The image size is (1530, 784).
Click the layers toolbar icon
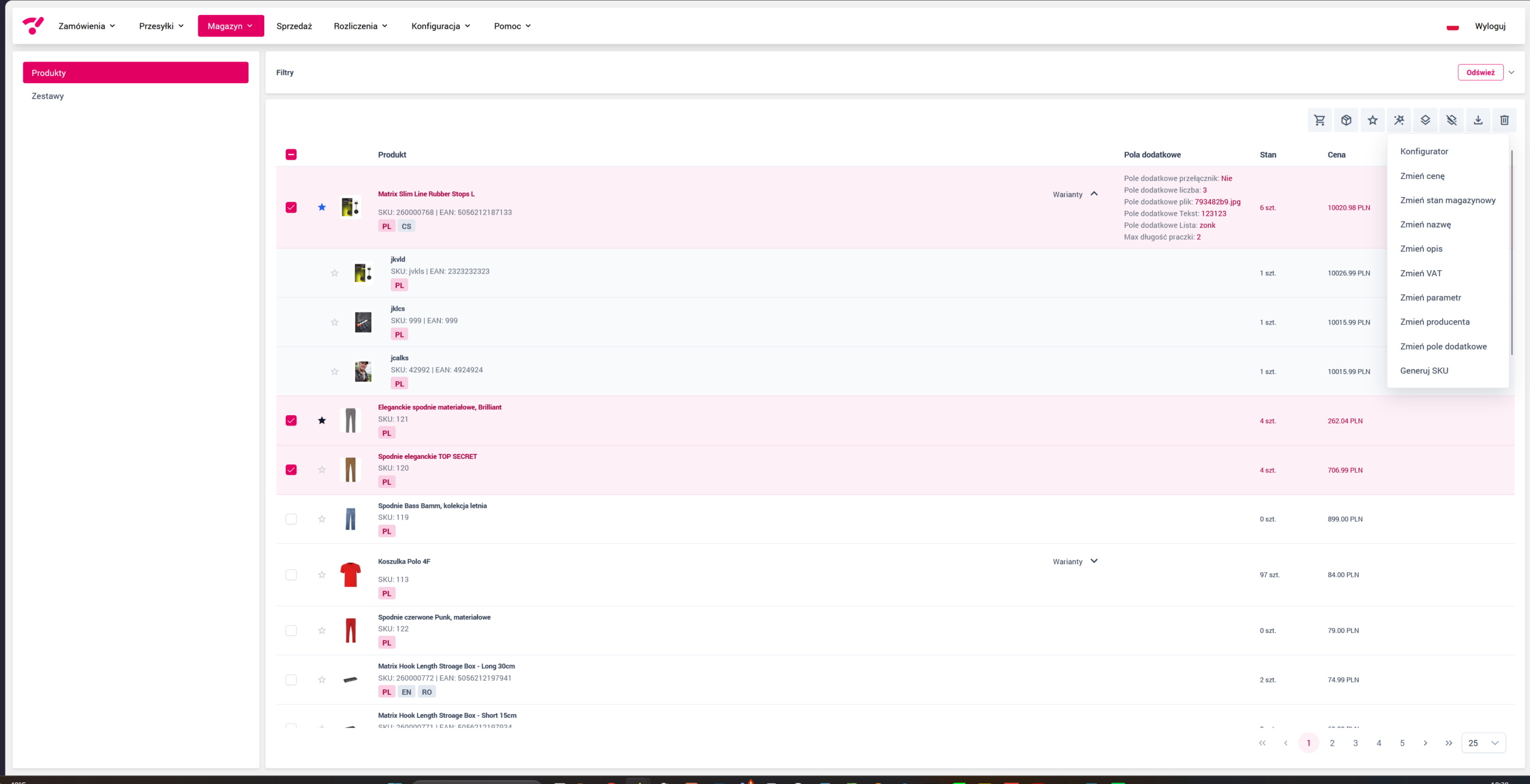coord(1425,120)
